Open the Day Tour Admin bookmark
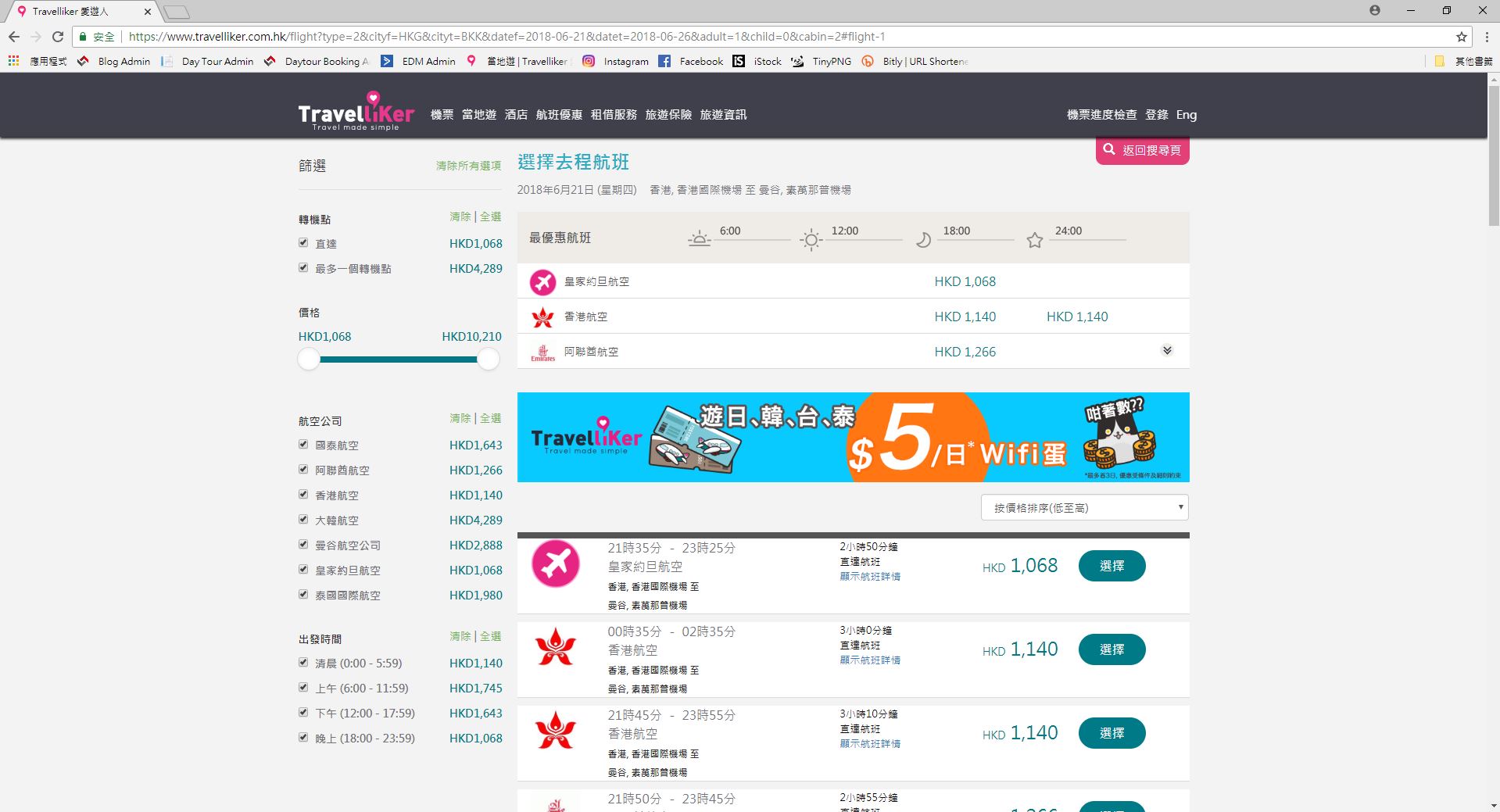This screenshot has width=1500, height=812. (x=207, y=61)
